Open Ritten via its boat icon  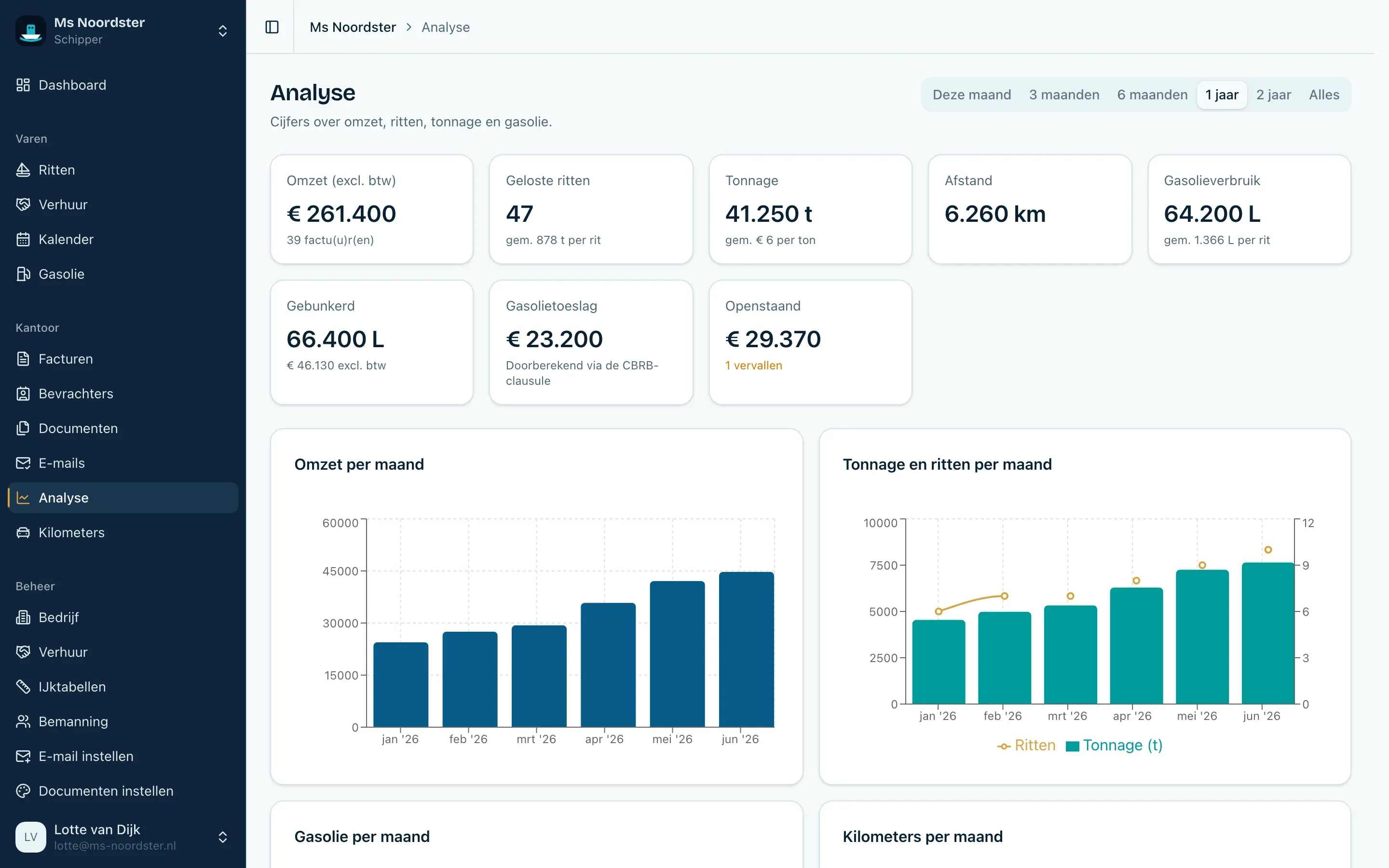coord(23,170)
